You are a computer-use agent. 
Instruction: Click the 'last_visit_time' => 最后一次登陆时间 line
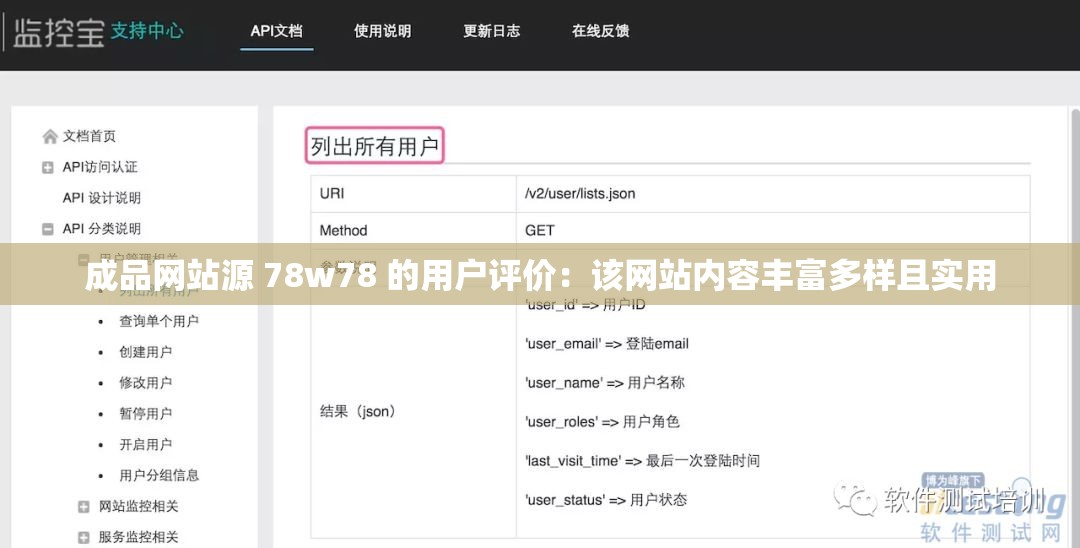point(642,461)
